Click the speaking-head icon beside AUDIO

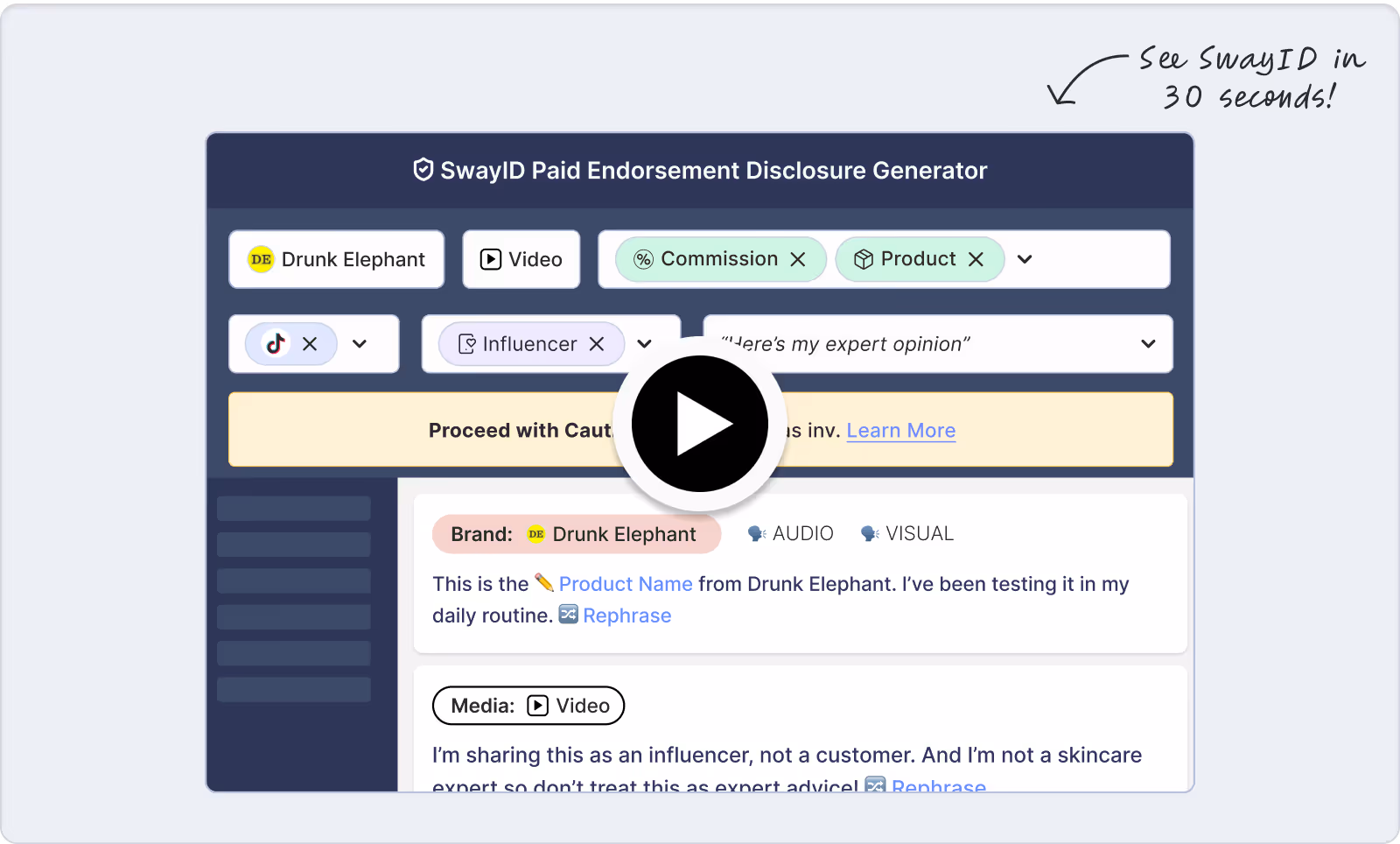tap(758, 533)
